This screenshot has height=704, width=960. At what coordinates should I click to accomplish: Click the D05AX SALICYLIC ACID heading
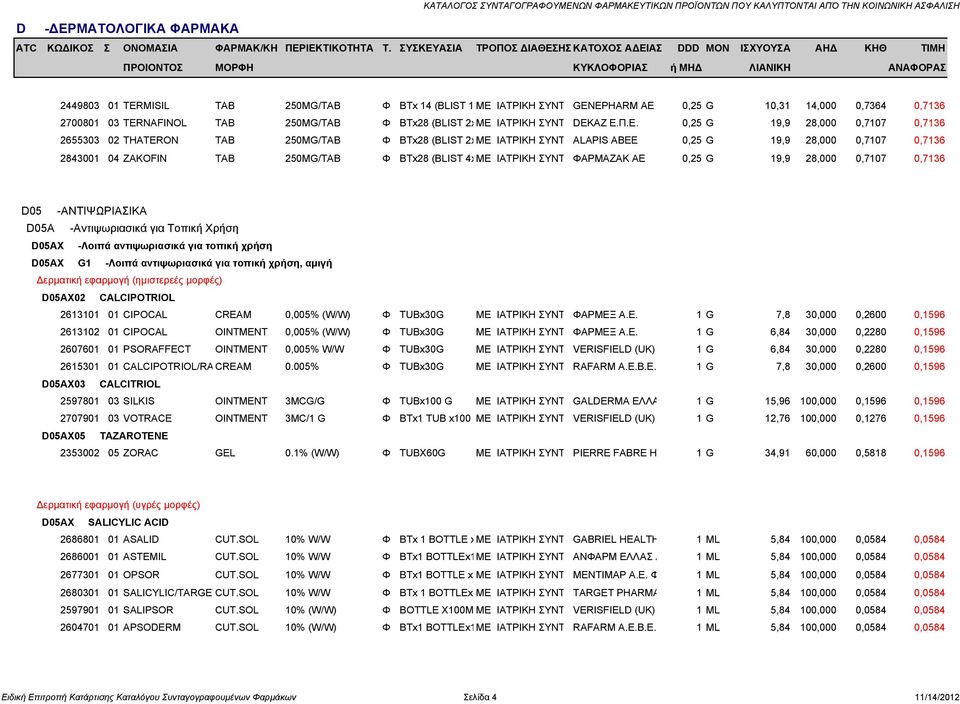[x=105, y=522]
